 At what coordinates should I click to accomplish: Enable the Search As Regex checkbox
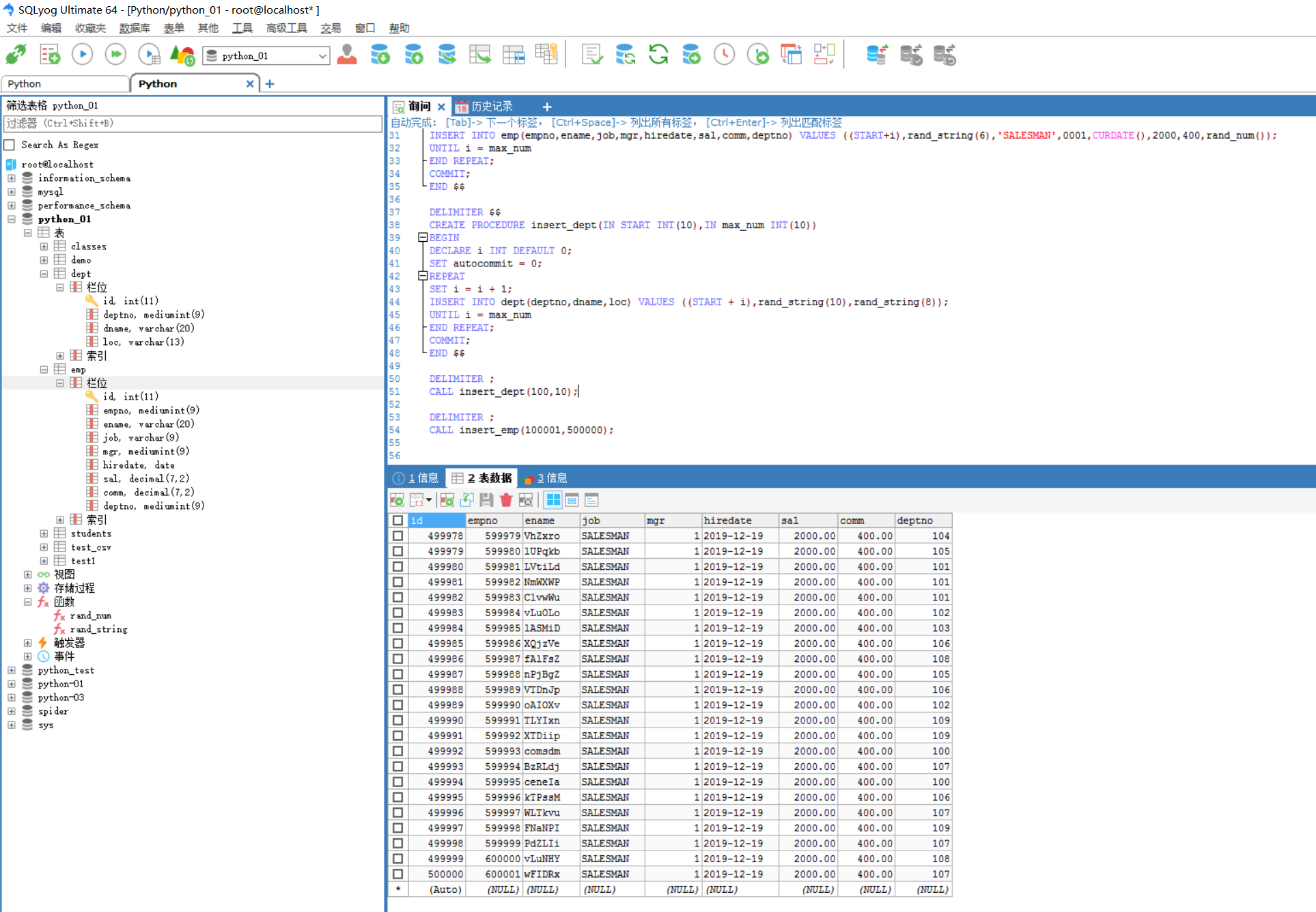[x=10, y=145]
